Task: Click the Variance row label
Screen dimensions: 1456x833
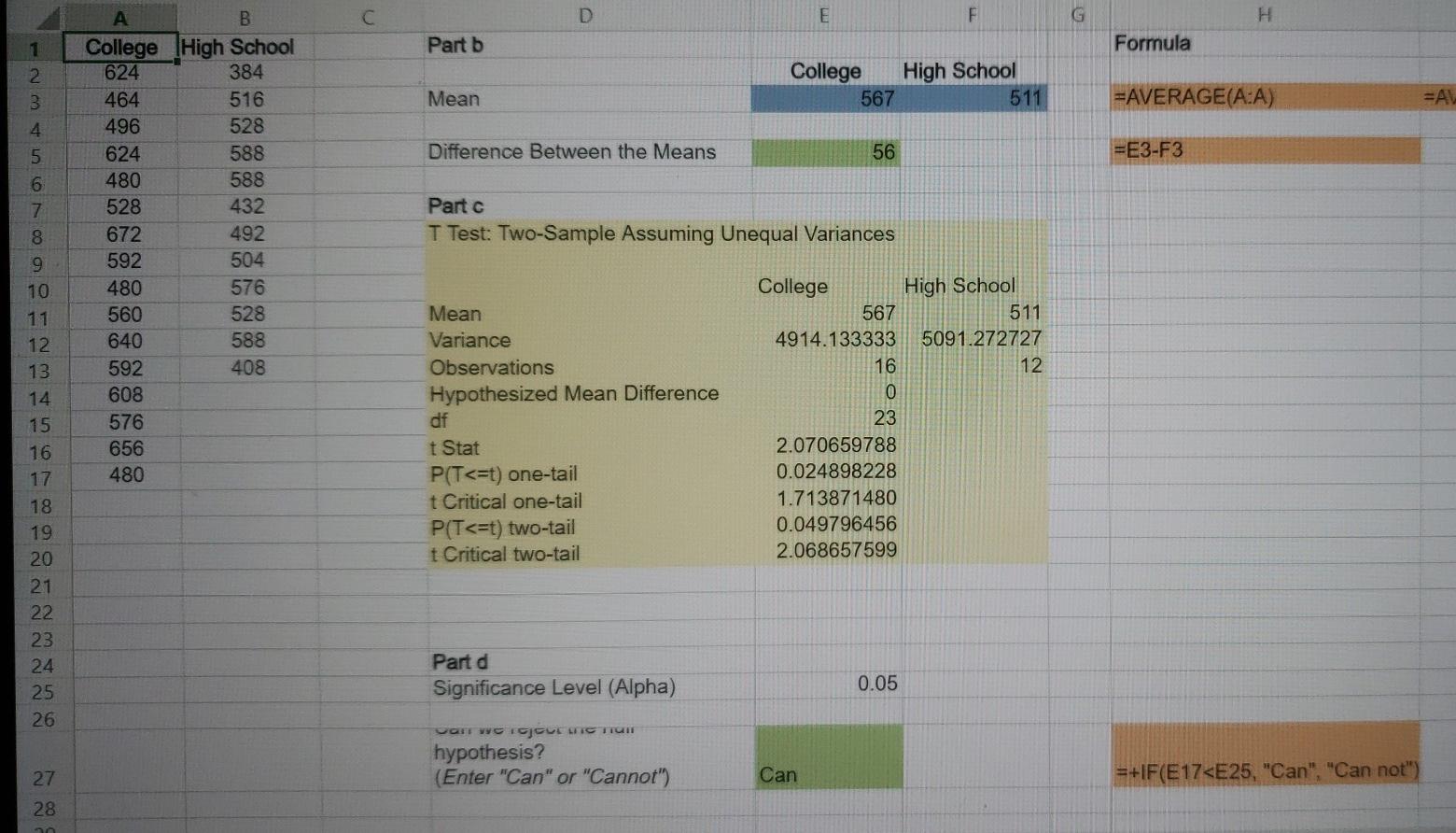Action: point(469,340)
